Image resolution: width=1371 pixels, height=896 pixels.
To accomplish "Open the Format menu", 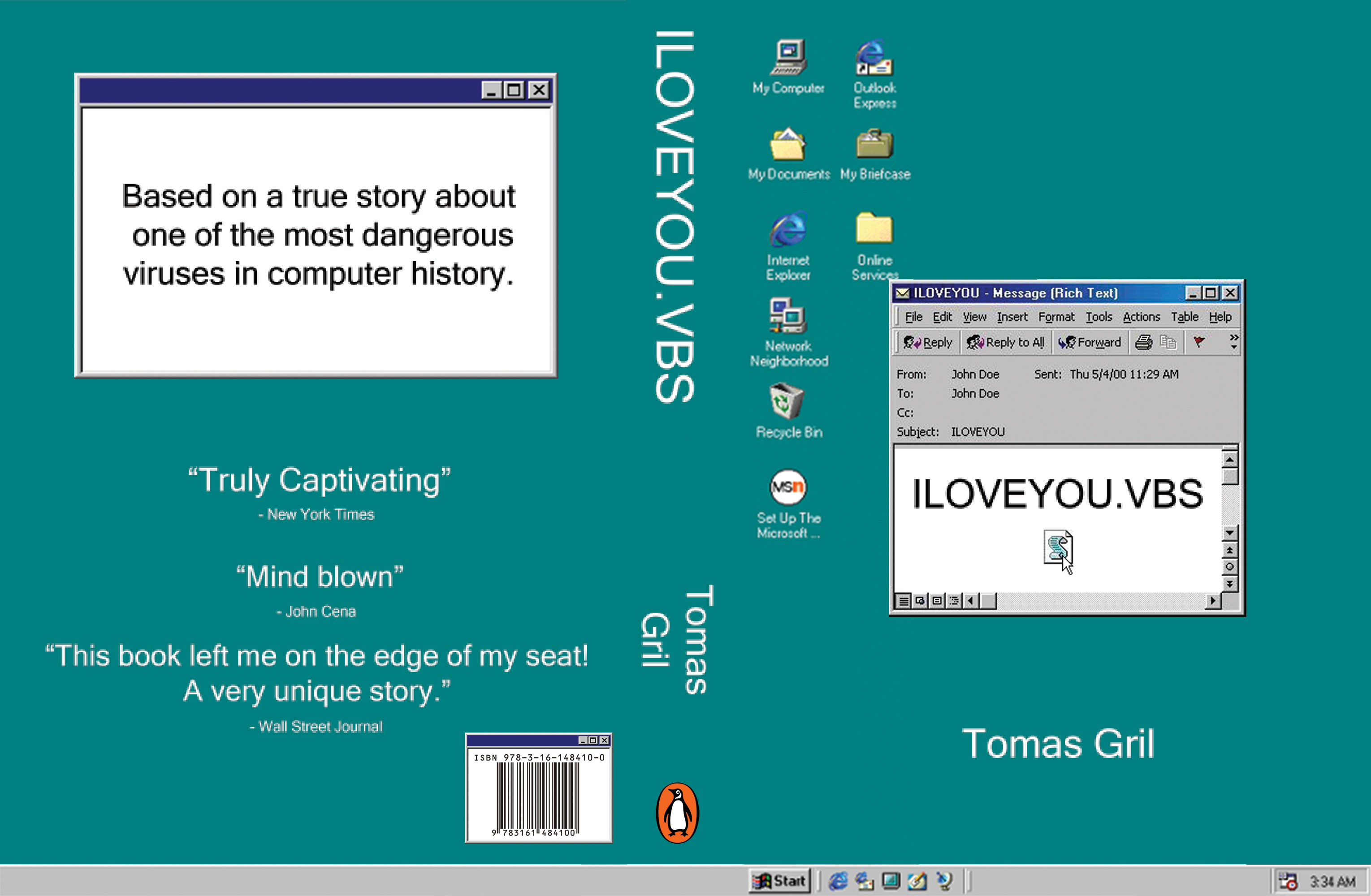I will [1056, 317].
